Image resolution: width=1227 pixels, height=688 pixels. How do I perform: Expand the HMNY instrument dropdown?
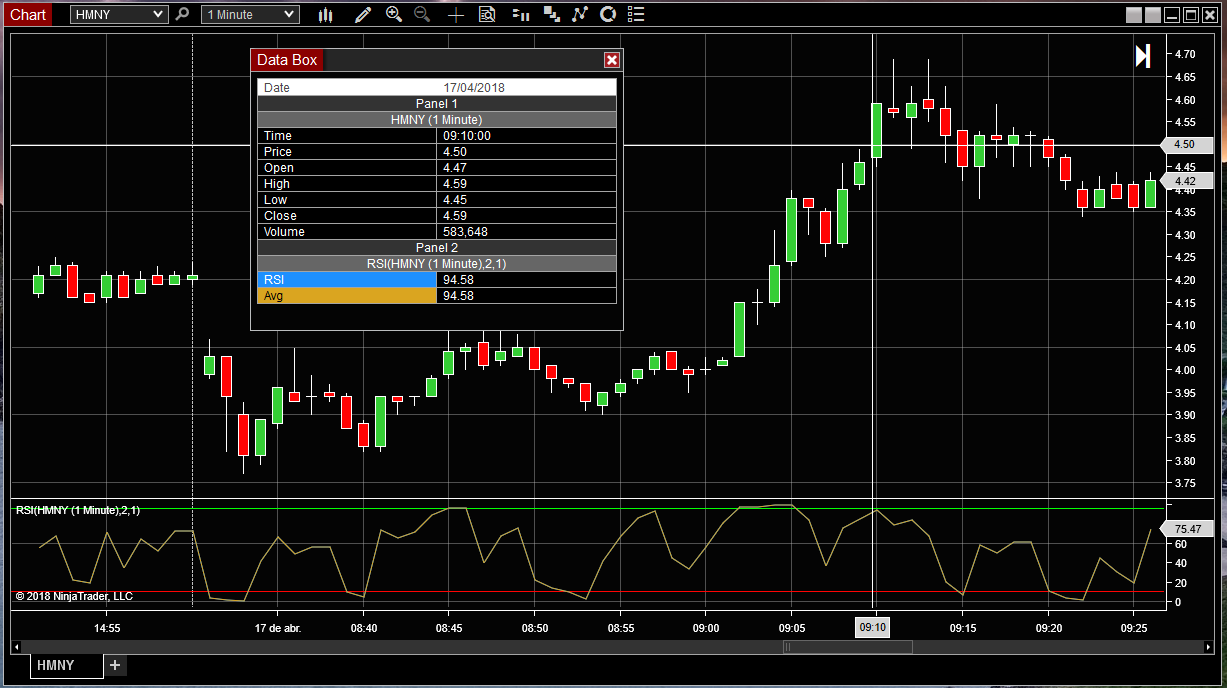tap(120, 14)
